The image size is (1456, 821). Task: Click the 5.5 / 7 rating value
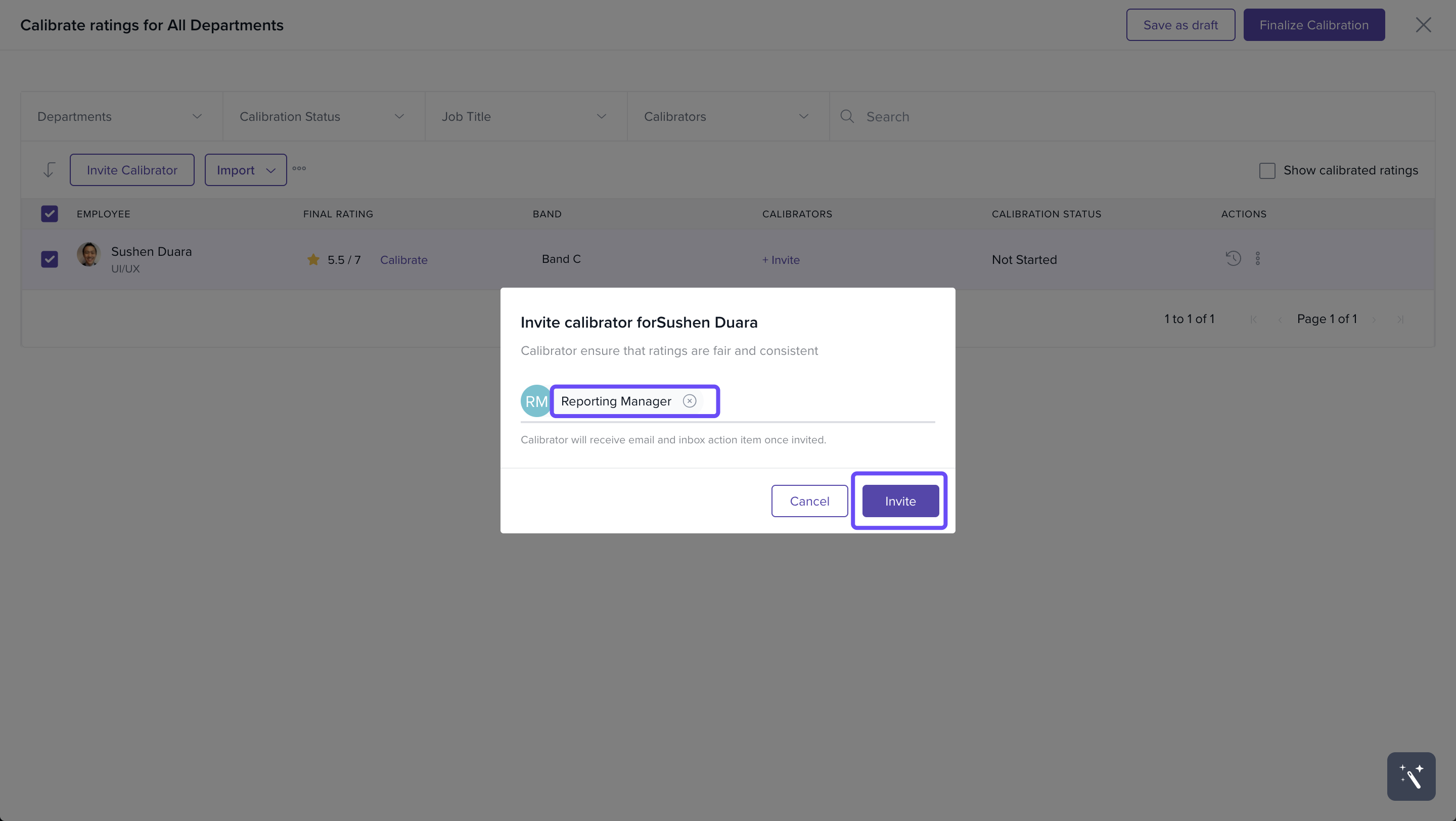344,260
